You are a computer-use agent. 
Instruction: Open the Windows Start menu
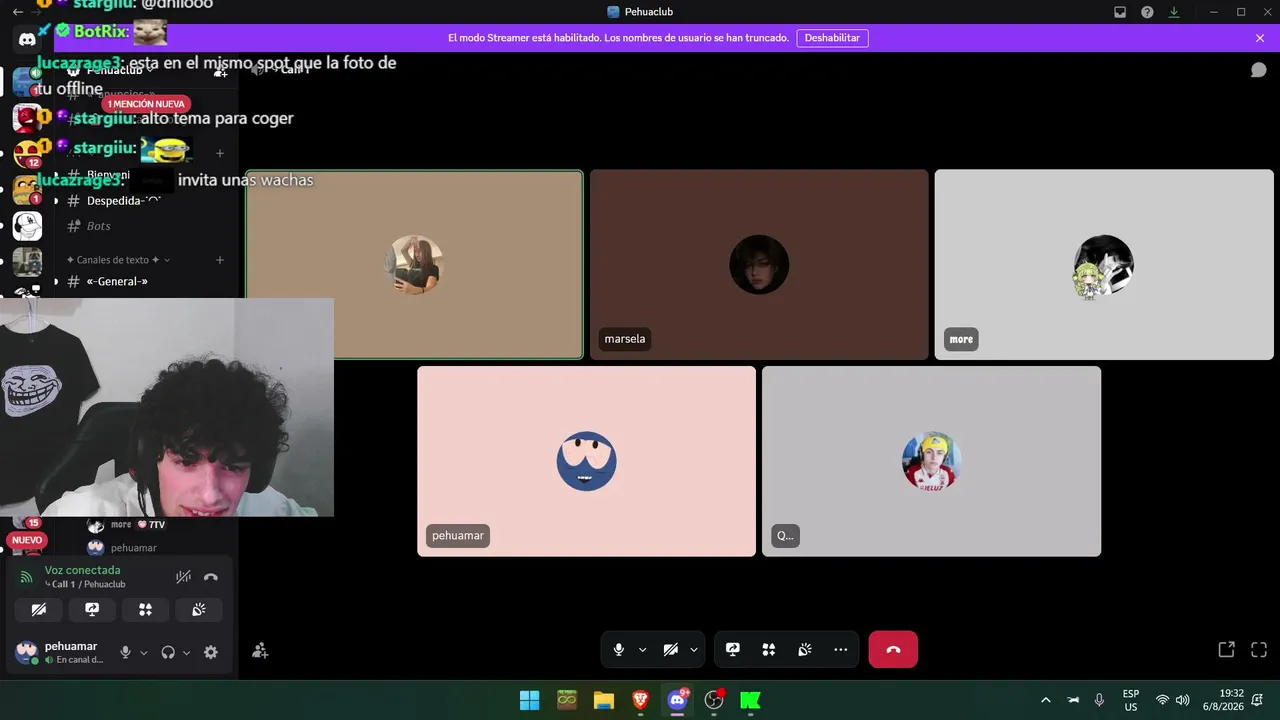click(x=530, y=700)
